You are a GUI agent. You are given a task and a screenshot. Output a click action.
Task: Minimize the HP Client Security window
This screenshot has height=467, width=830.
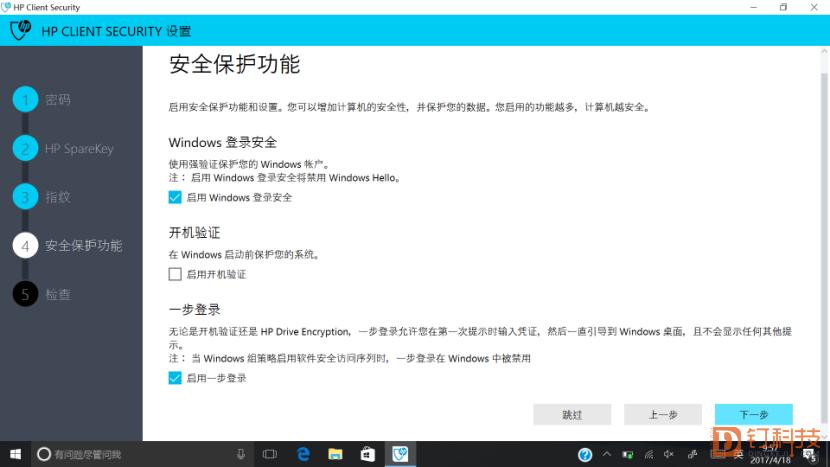(x=754, y=7)
